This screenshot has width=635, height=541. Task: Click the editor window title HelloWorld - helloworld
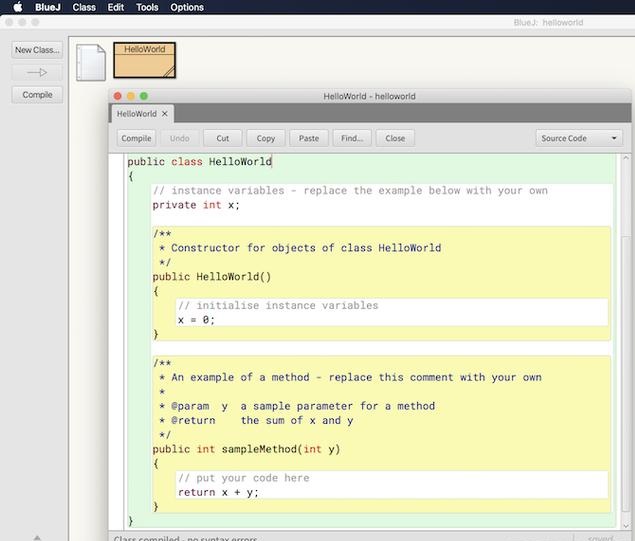pos(369,96)
